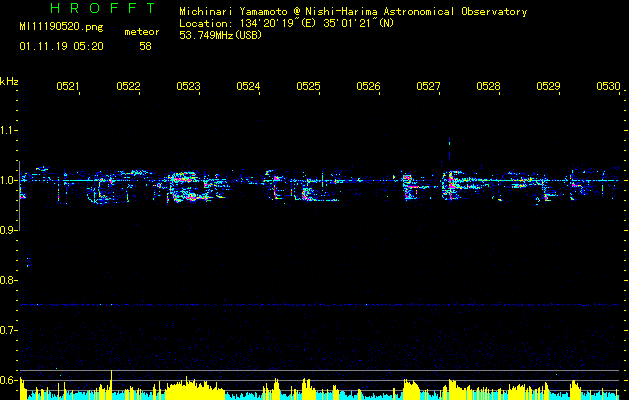Click the 0530 time marker
The image size is (629, 400).
coord(608,86)
